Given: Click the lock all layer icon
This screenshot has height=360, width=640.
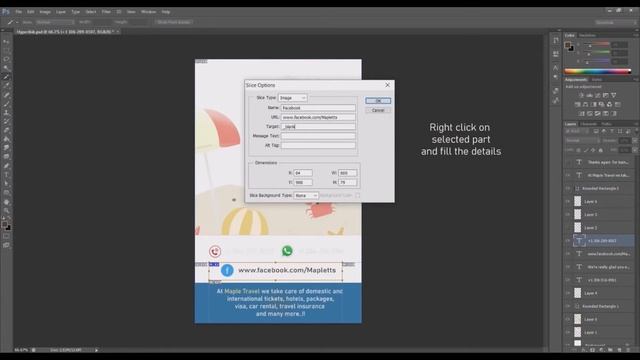Looking at the screenshot, I should pos(600,150).
